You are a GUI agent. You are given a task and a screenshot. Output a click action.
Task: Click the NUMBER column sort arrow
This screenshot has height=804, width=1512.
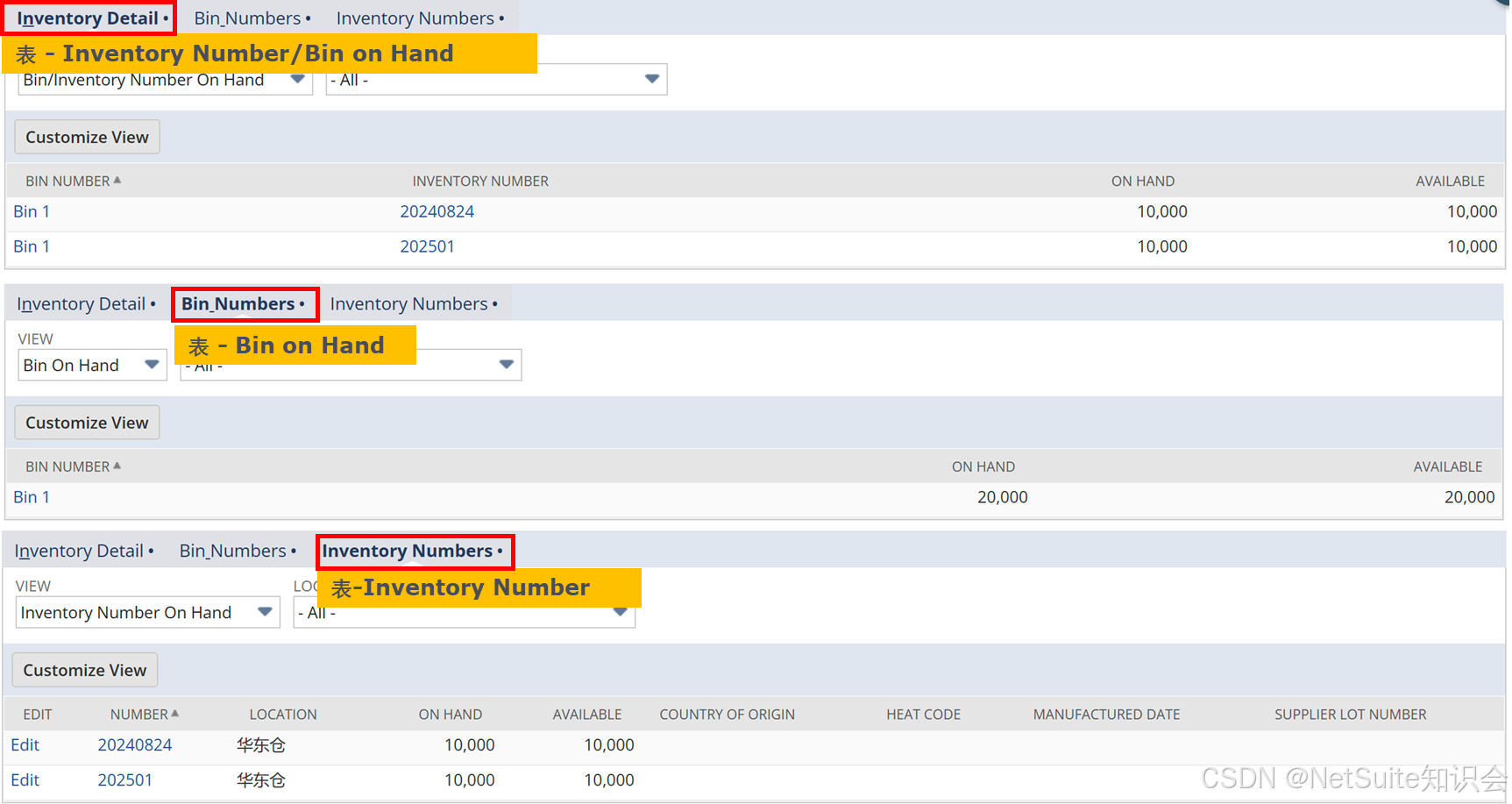177,712
